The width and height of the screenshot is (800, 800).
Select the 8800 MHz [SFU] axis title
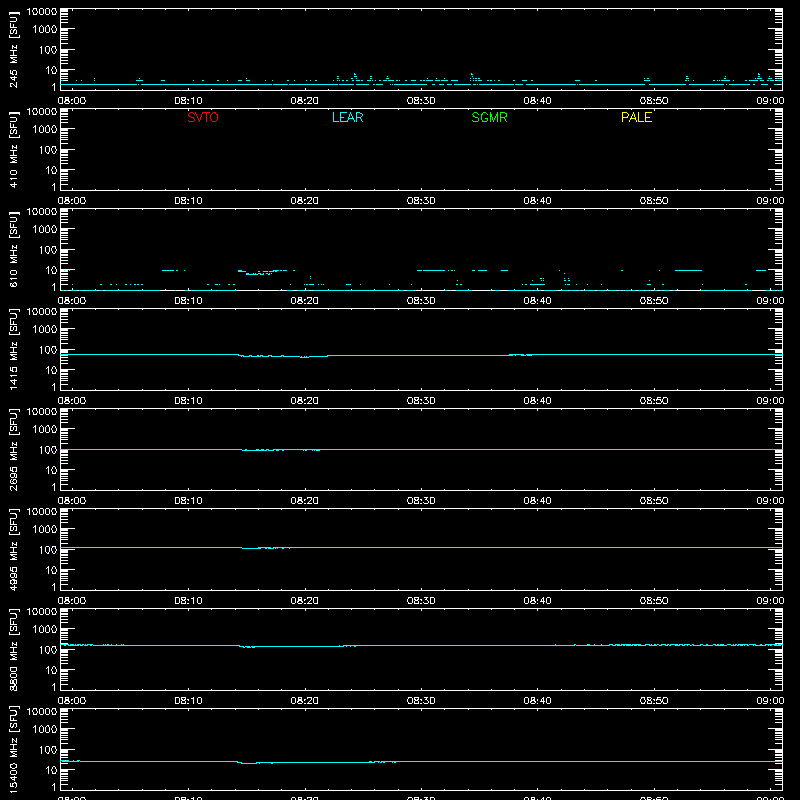tap(14, 649)
